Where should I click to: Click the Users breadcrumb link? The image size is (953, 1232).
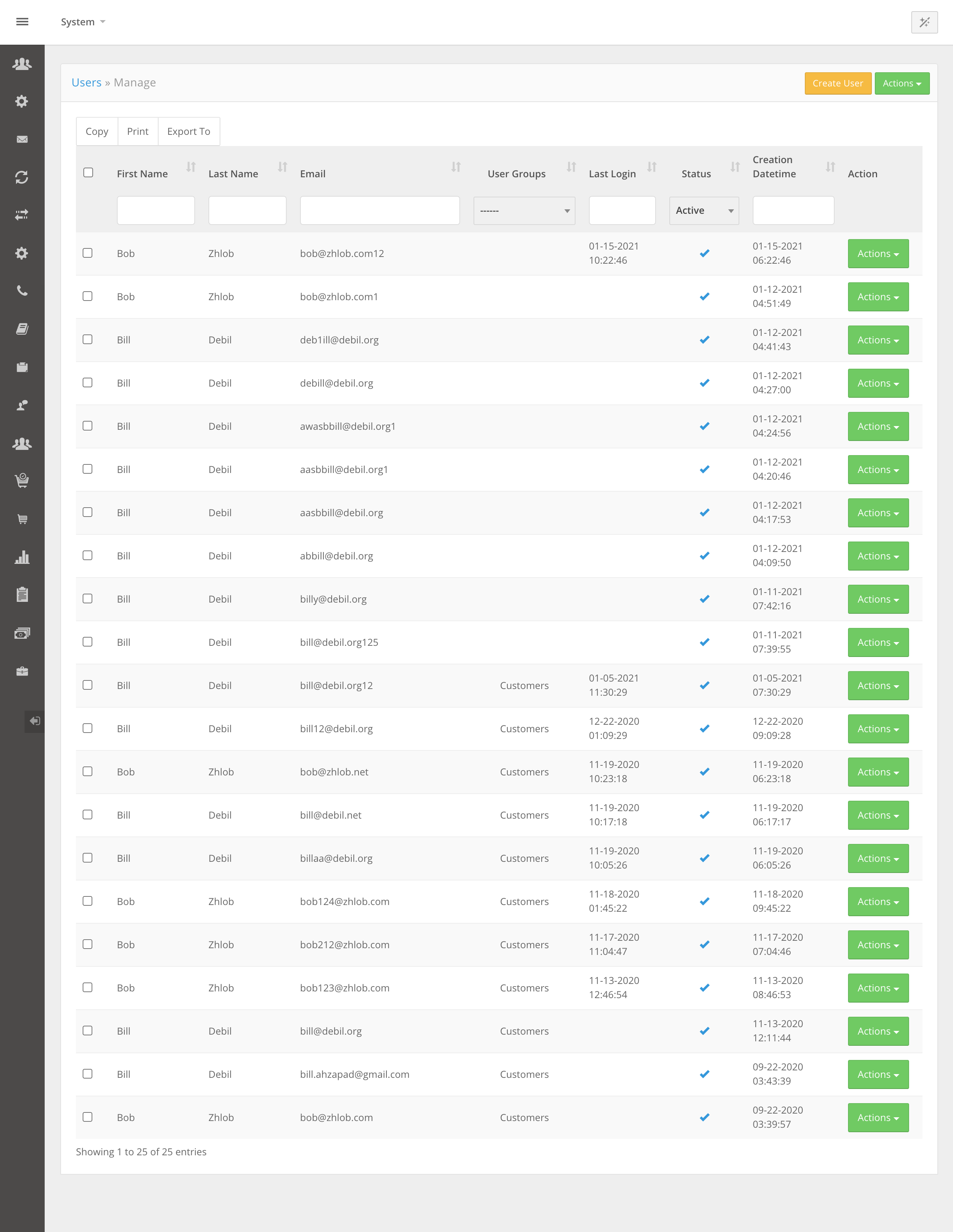[86, 82]
